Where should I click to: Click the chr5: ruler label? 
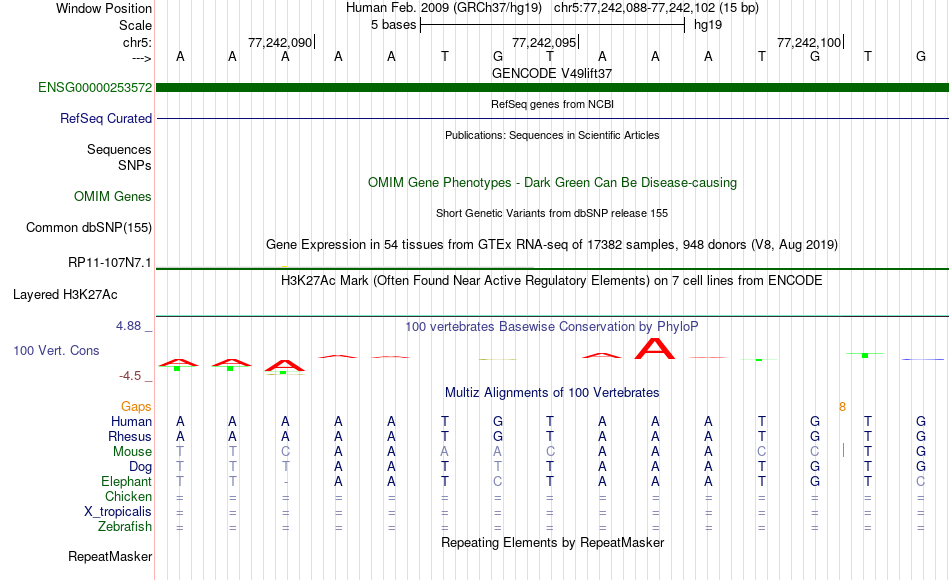click(138, 42)
